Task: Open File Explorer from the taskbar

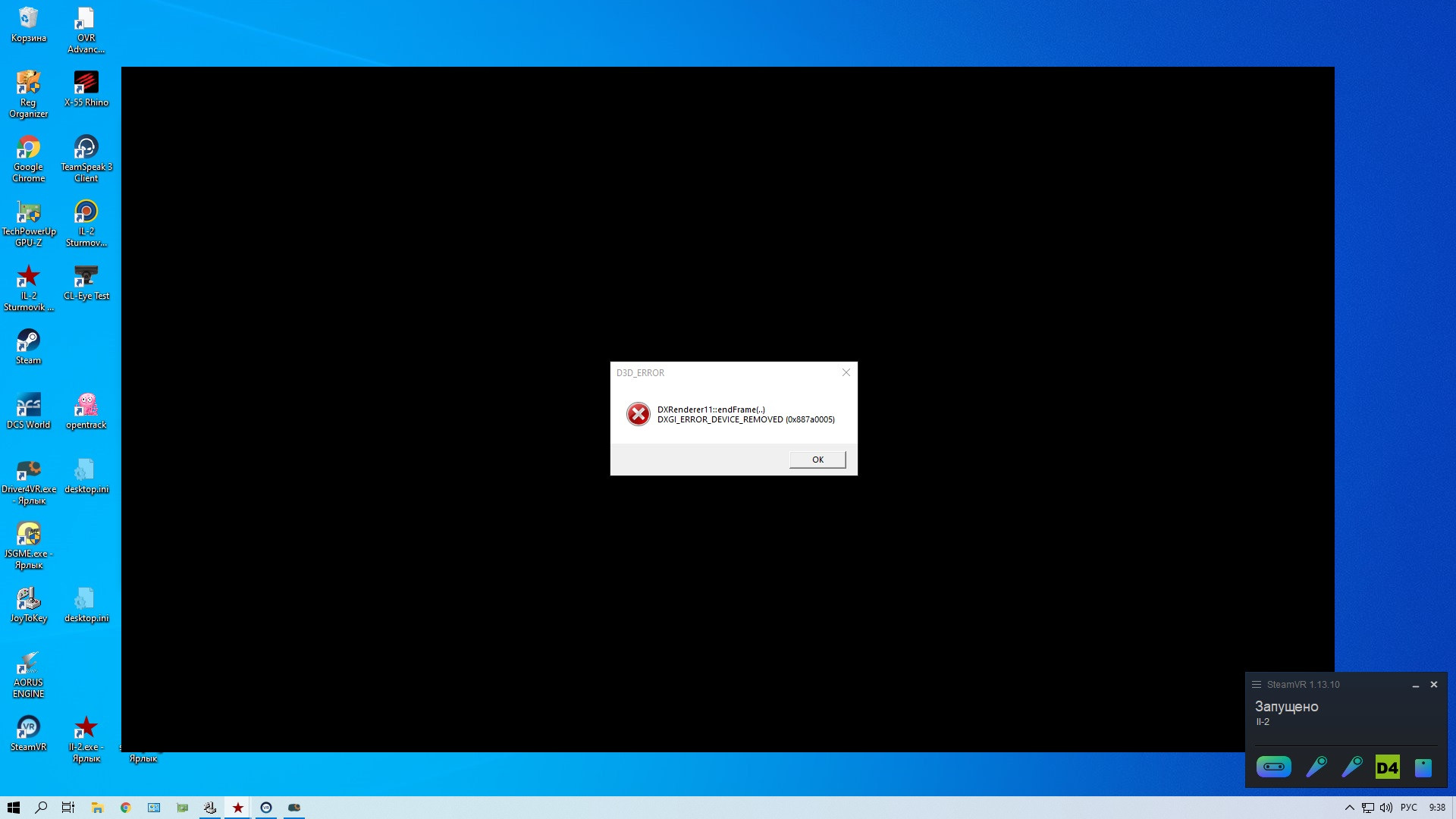Action: (97, 808)
